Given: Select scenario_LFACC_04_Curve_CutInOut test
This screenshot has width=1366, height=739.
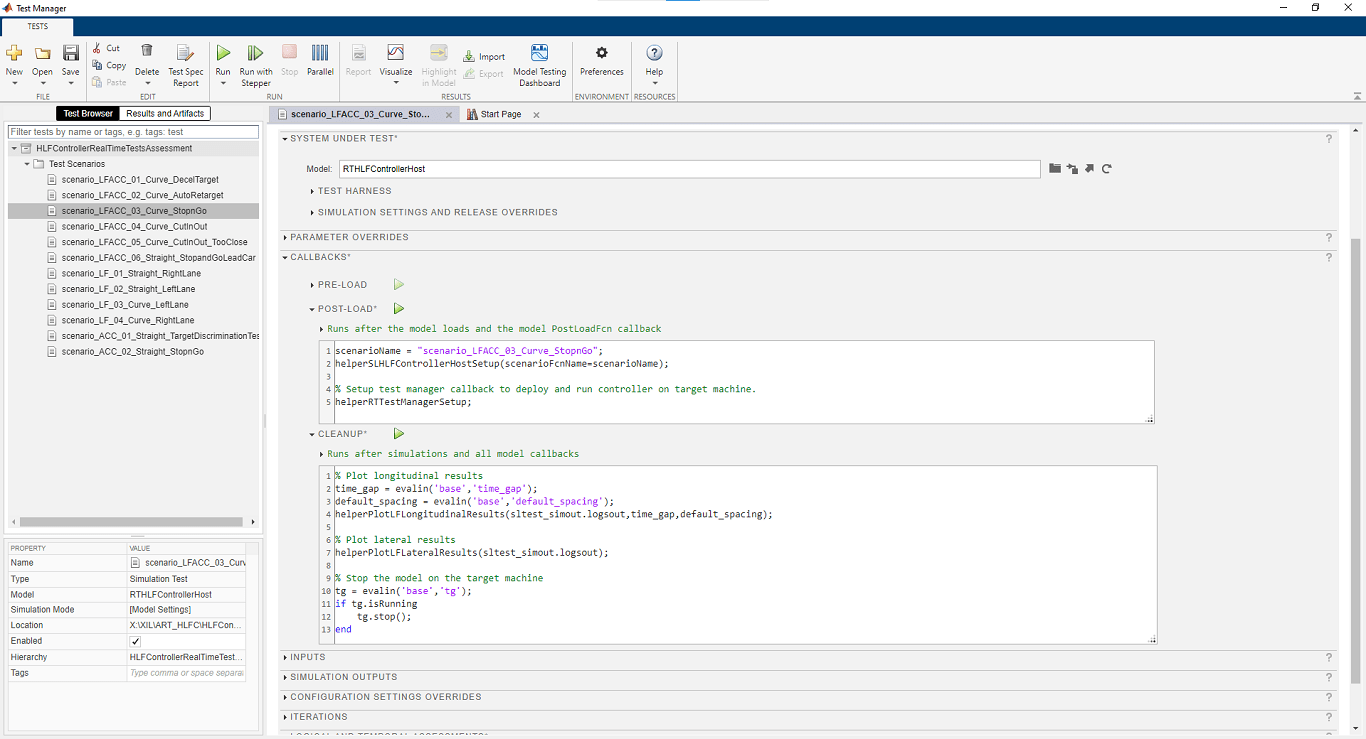Looking at the screenshot, I should click(134, 227).
